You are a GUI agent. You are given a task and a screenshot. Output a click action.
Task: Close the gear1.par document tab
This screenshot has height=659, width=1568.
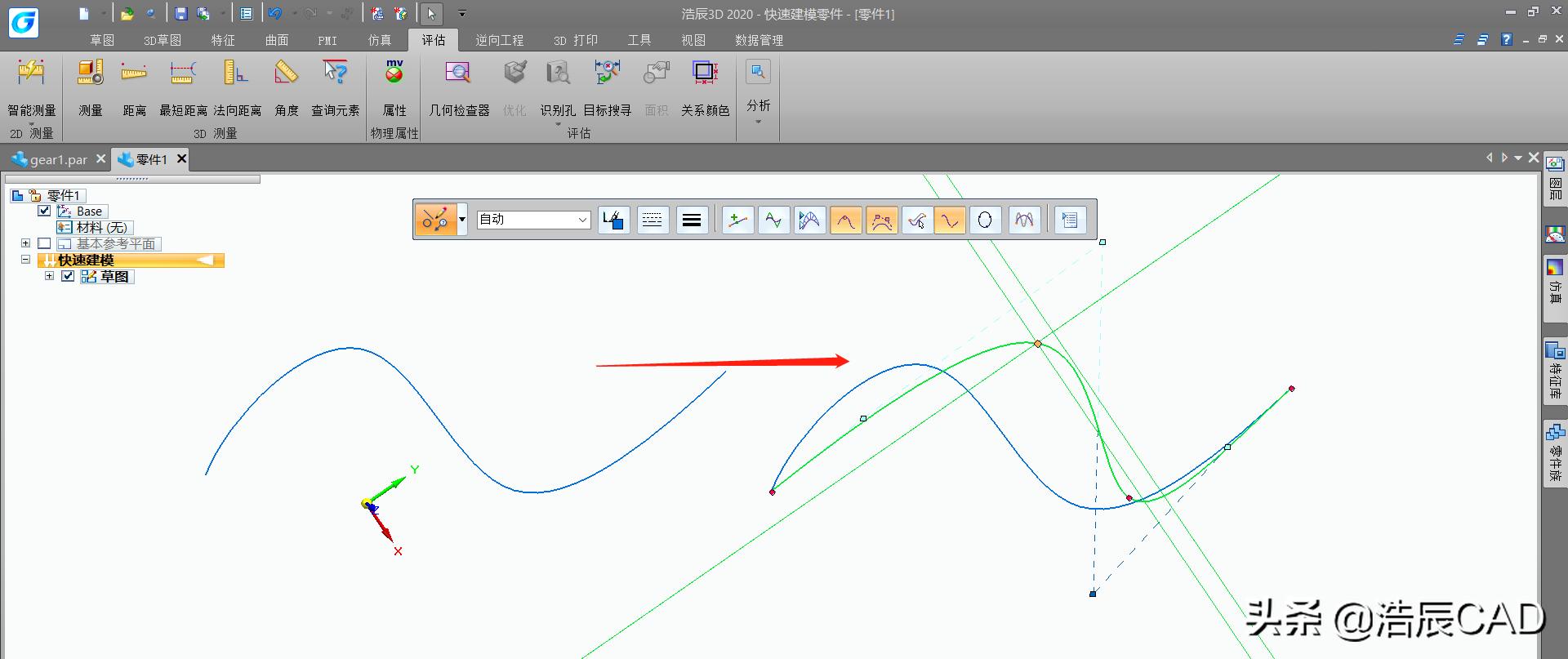(x=100, y=158)
